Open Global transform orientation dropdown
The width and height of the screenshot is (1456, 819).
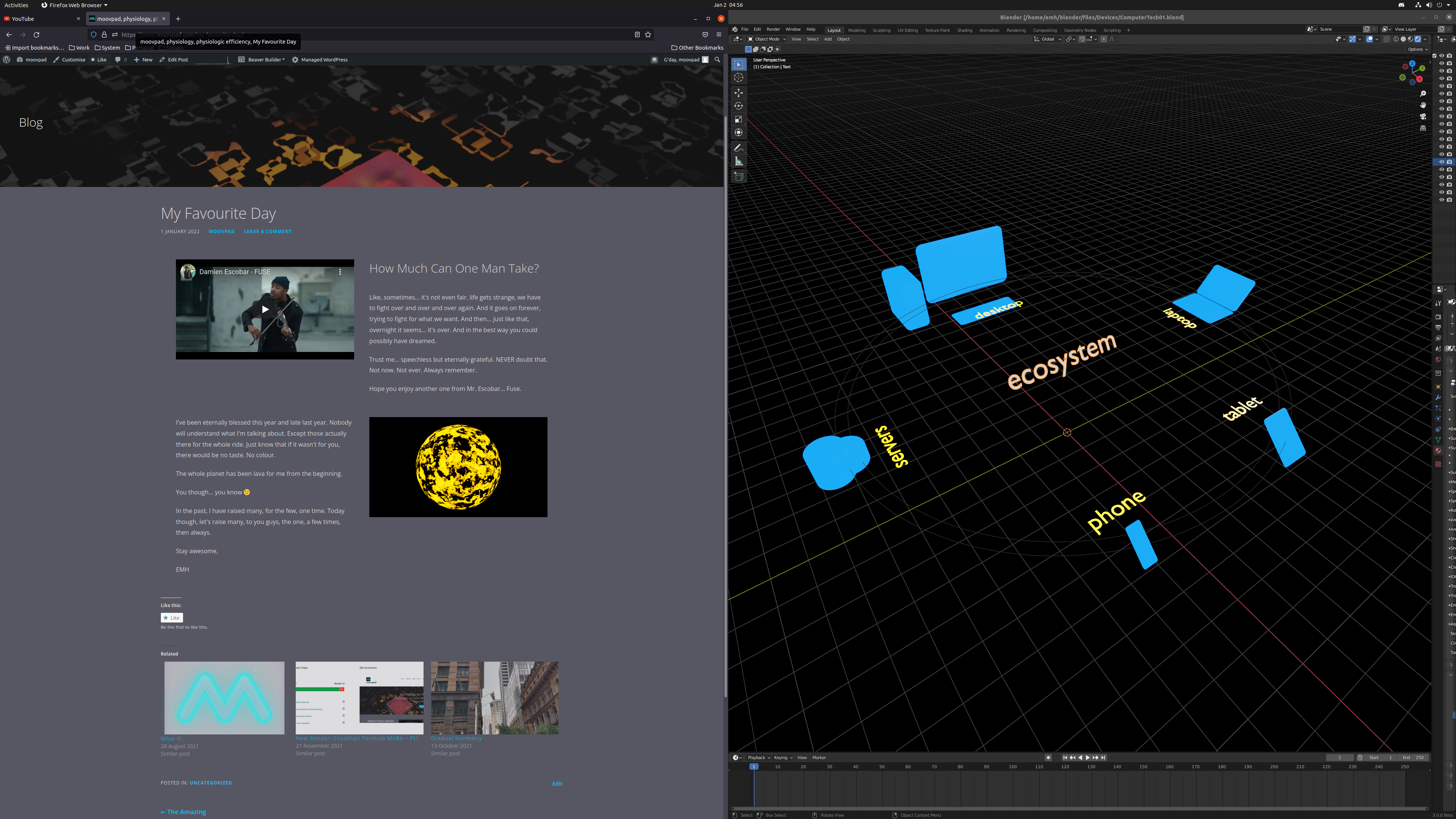click(x=1047, y=39)
